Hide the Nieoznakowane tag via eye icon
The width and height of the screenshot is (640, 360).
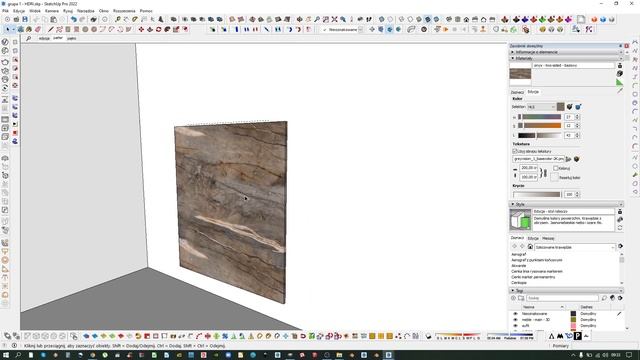coord(515,314)
